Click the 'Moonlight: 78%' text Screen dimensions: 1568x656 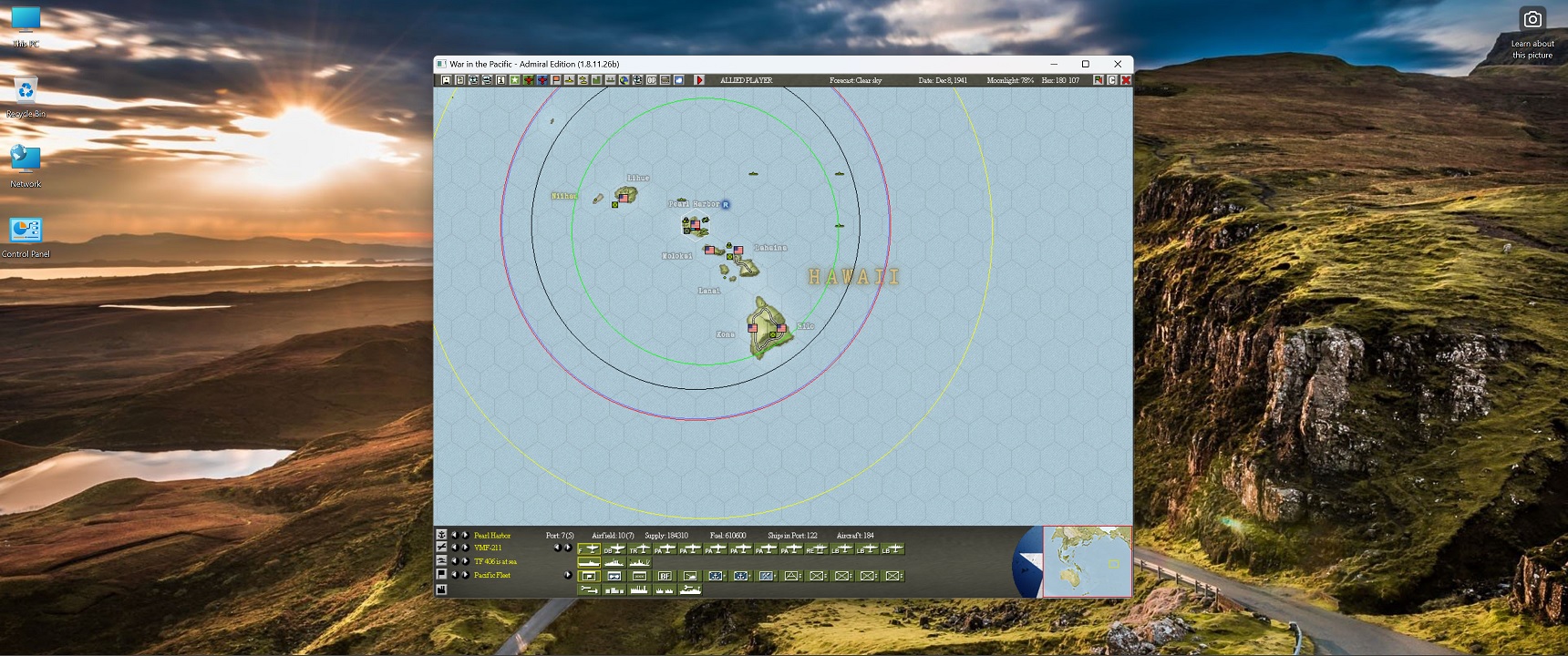(x=1010, y=80)
